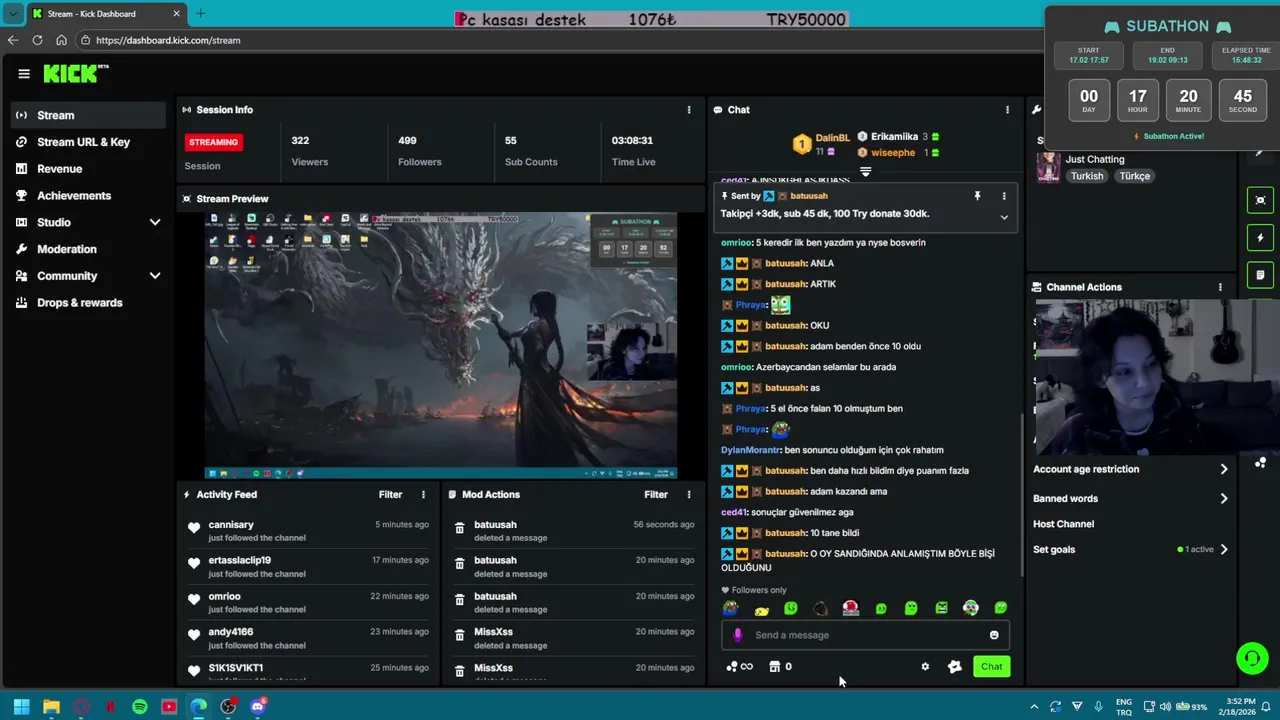Expand the chat leaderboard arrow
Image resolution: width=1280 pixels, height=720 pixels.
tap(865, 172)
